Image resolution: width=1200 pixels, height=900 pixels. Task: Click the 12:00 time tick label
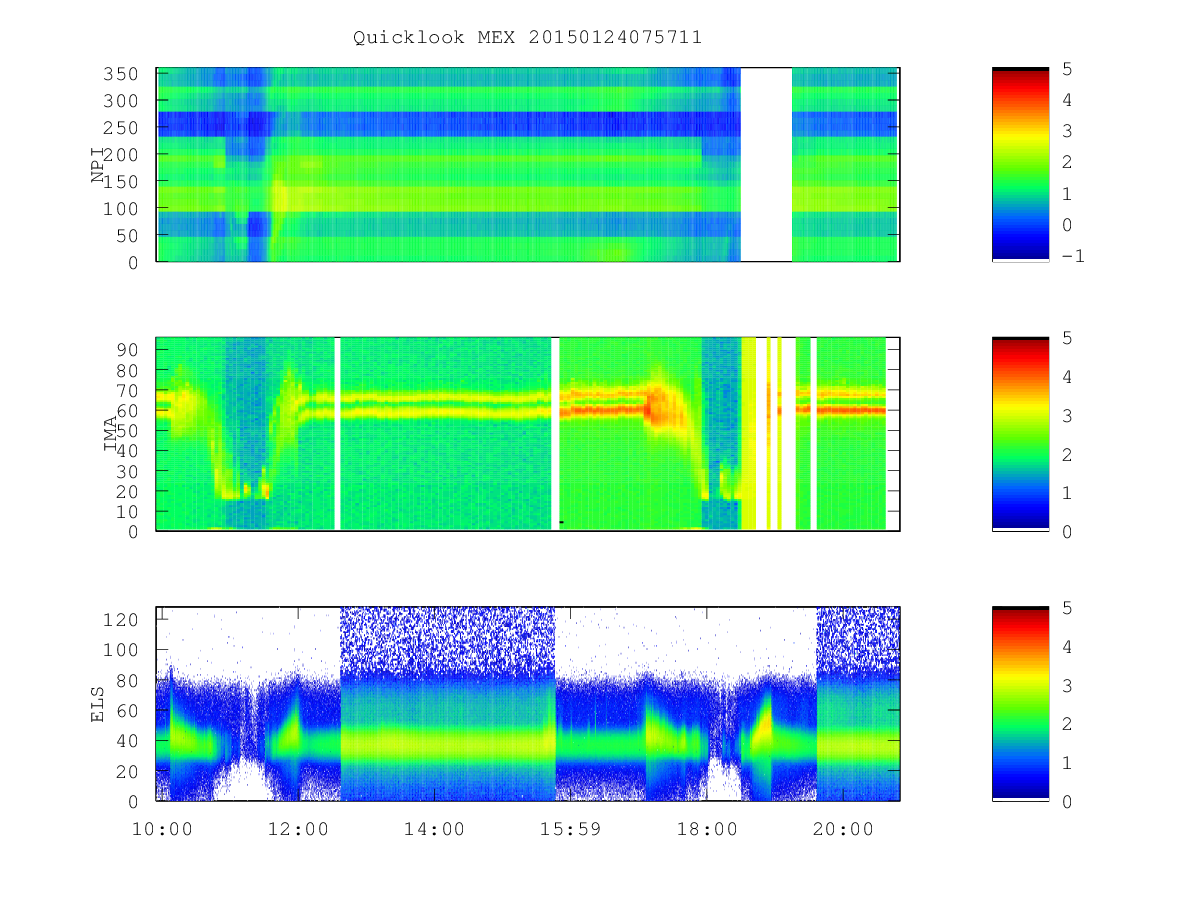(x=298, y=829)
